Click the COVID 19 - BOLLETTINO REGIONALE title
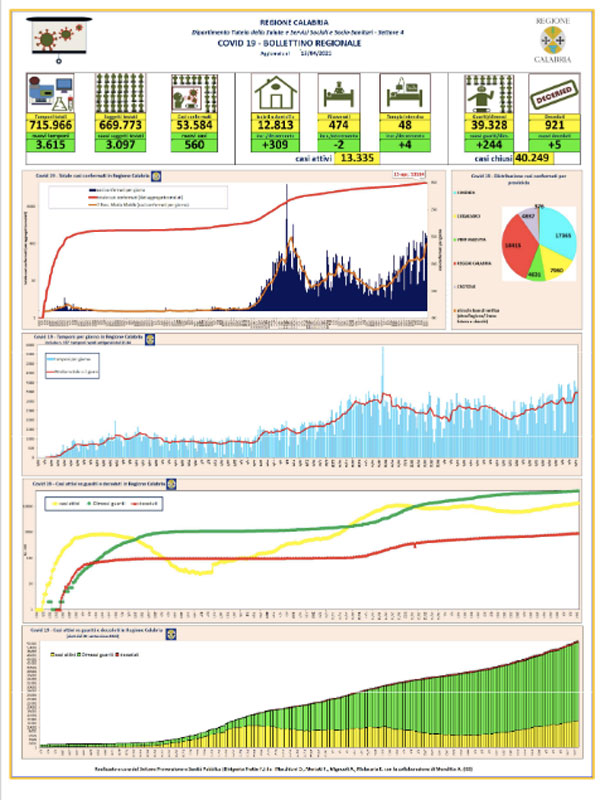 point(289,43)
